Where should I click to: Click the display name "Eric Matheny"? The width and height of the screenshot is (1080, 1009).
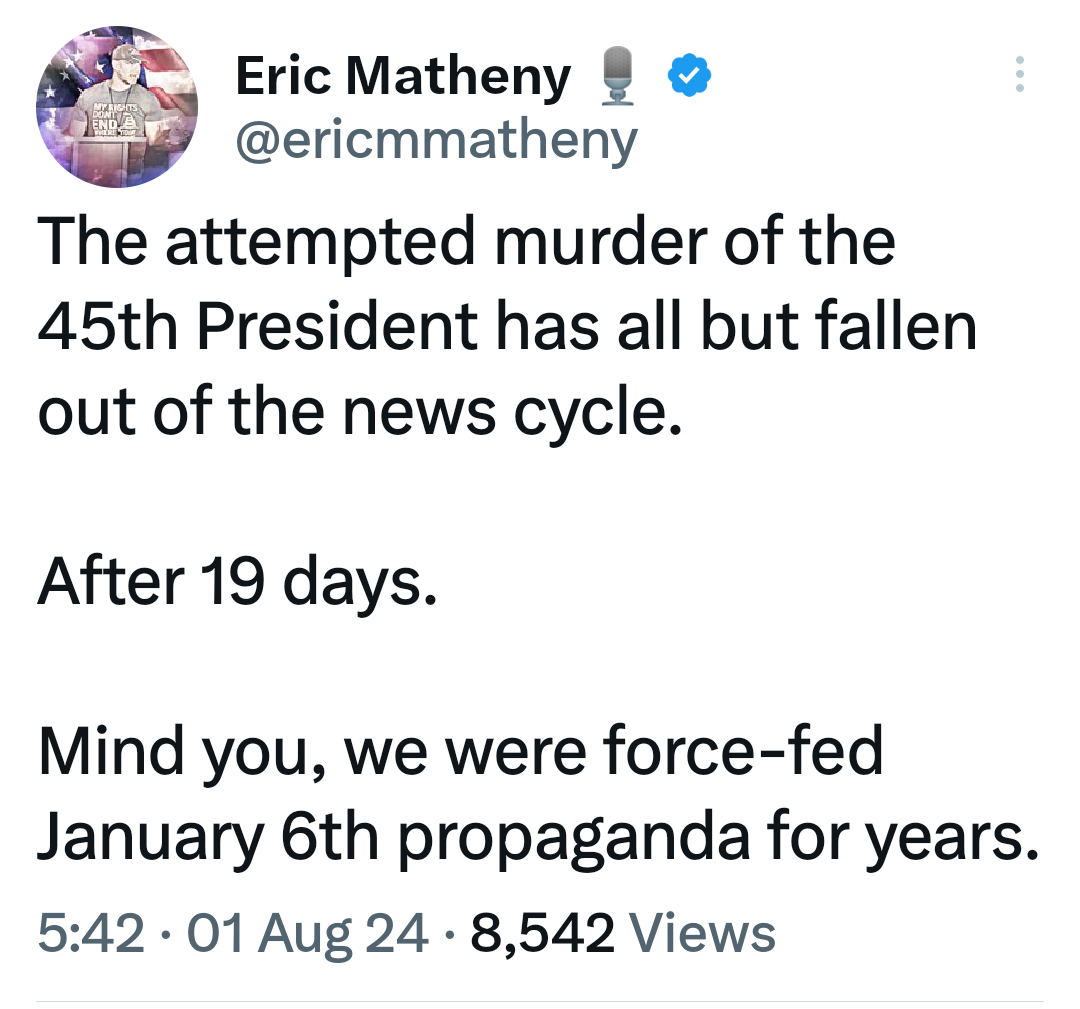coord(403,77)
